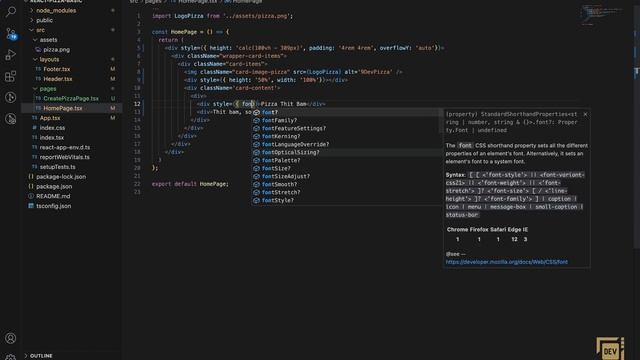Open react-app-env.d.ts in the explorer
The height and width of the screenshot is (360, 640).
coord(71,147)
